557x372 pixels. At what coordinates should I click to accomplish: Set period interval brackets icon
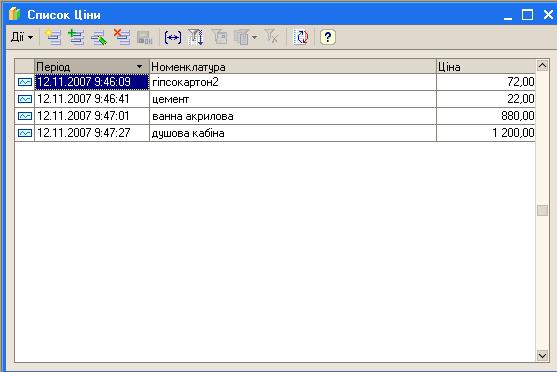point(173,37)
